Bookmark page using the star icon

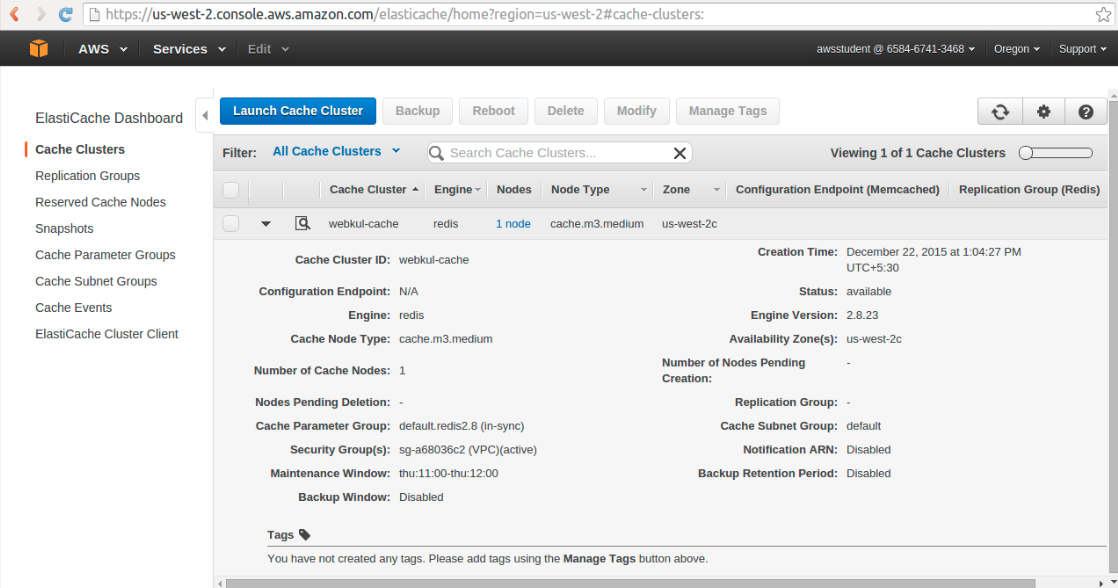[1103, 14]
